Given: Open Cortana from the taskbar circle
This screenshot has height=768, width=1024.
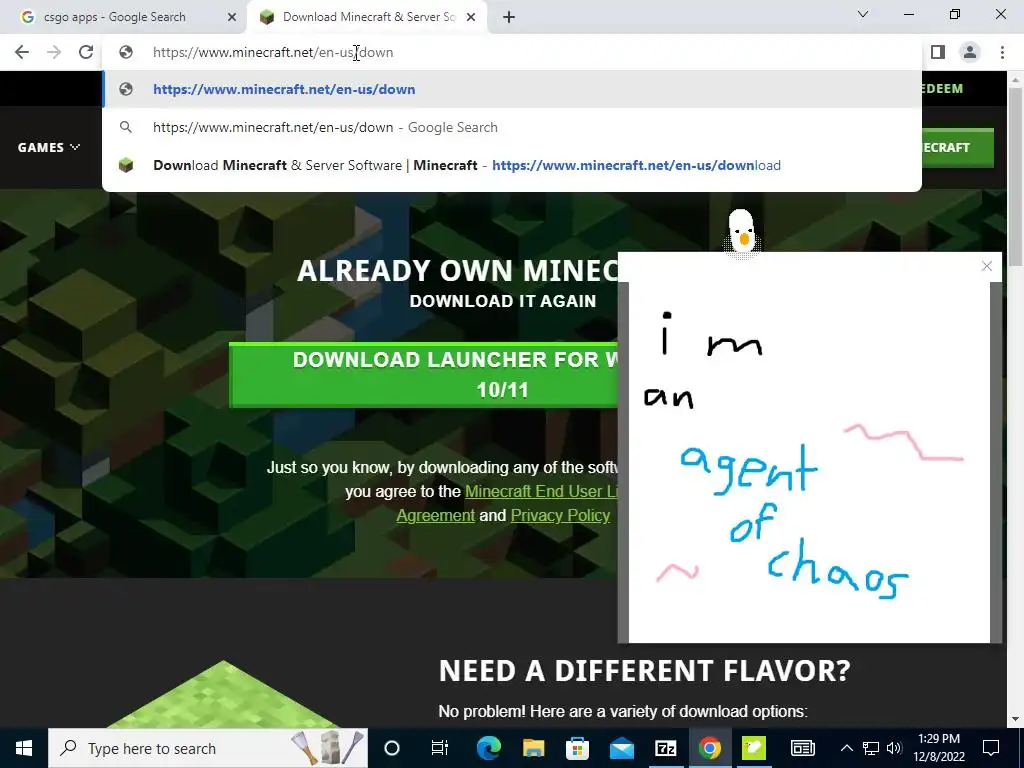Looking at the screenshot, I should click(392, 748).
